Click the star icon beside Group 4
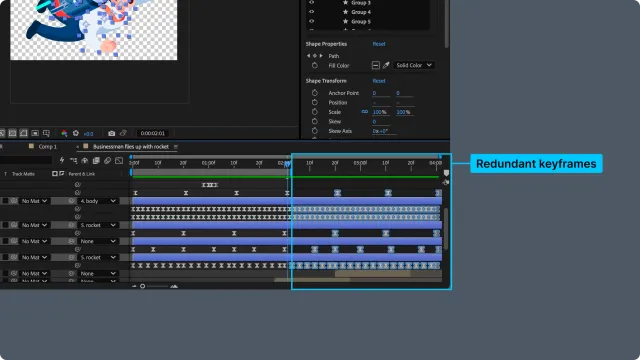Image resolution: width=640 pixels, height=360 pixels. tap(345, 12)
